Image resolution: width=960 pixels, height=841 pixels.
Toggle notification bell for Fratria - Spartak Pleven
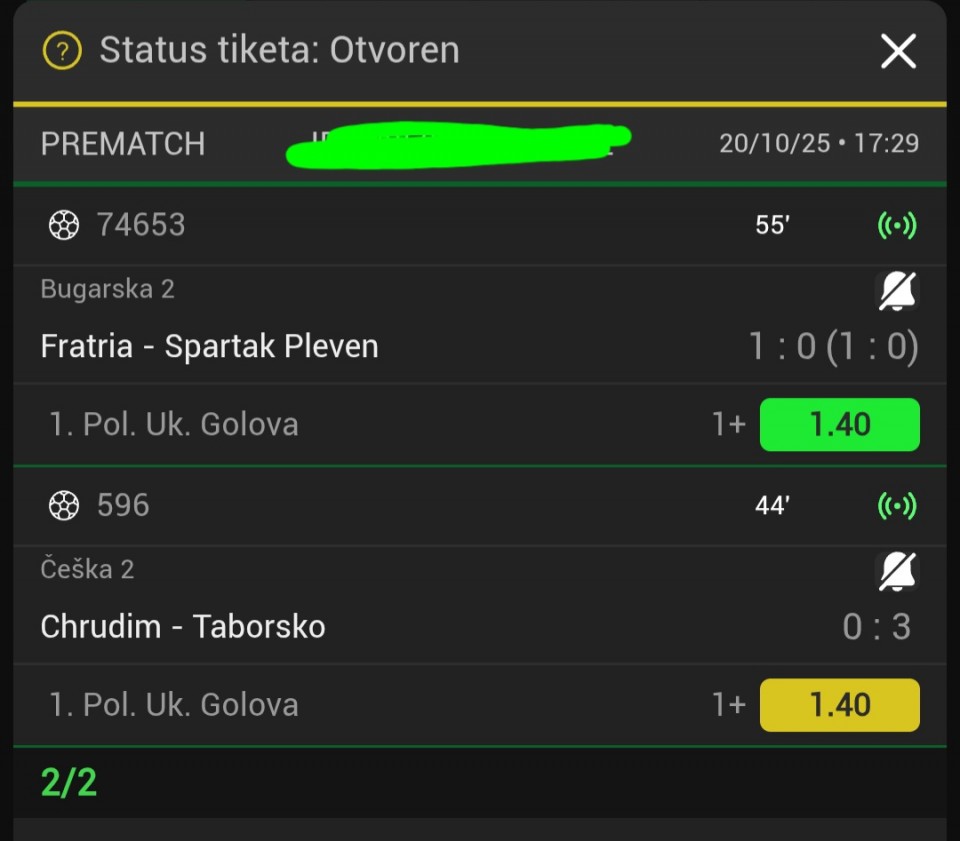pos(896,291)
